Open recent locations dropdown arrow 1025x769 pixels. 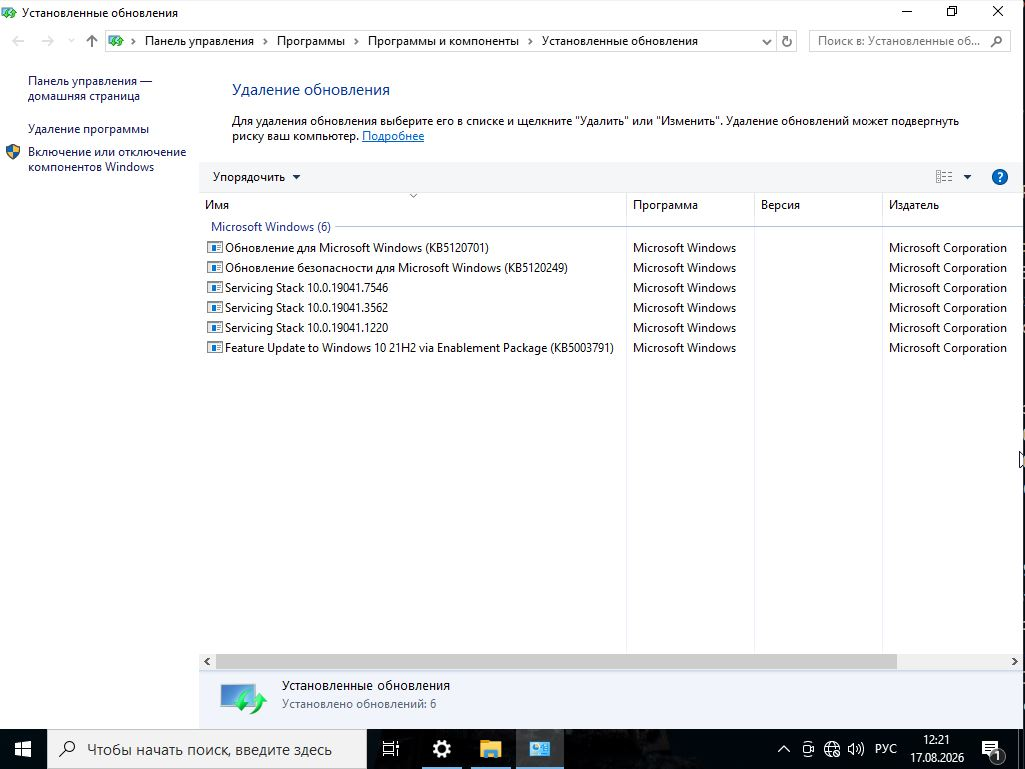tap(71, 41)
